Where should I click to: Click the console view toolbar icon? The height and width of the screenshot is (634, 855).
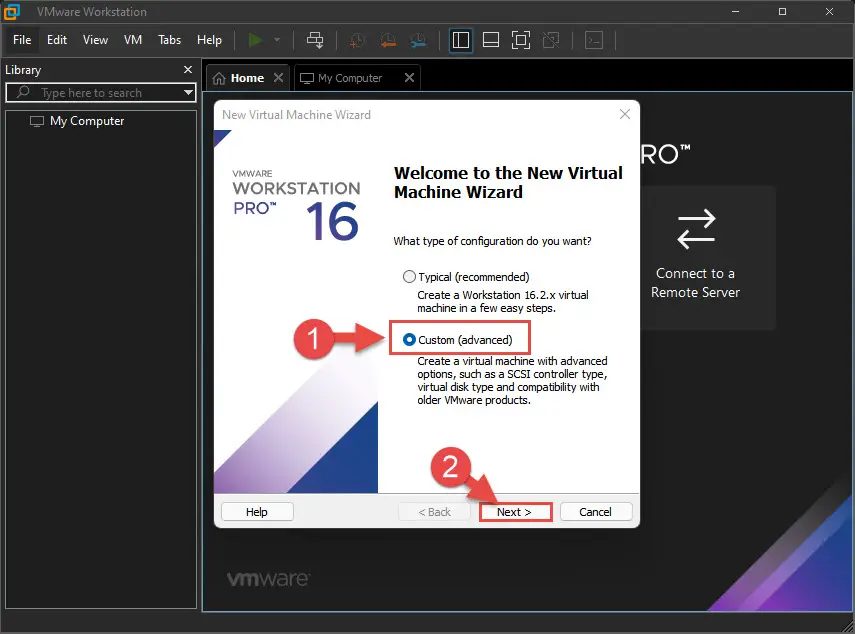[x=594, y=40]
